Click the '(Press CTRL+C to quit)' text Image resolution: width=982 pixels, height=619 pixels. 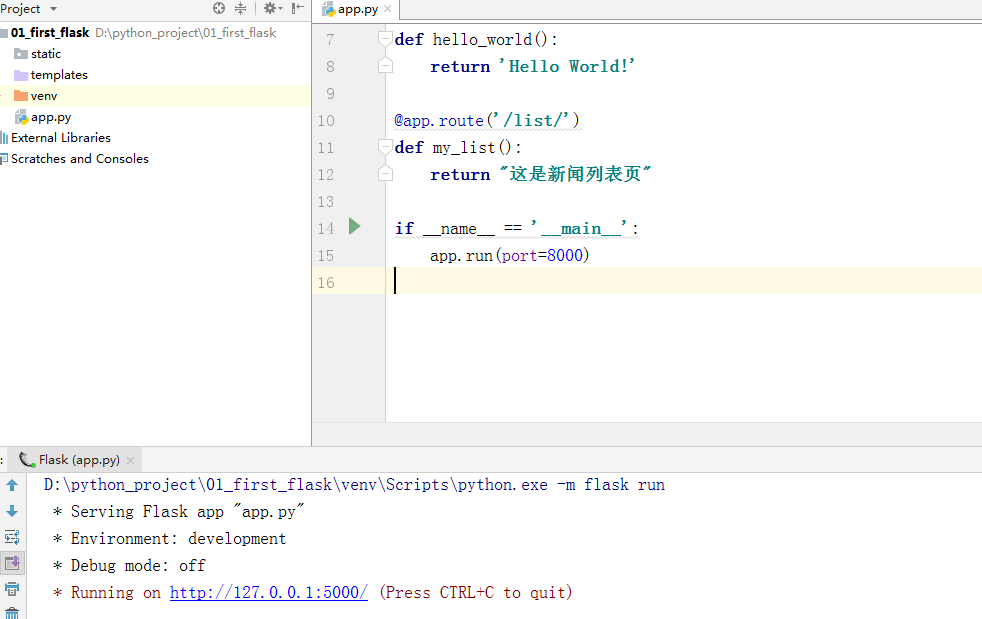click(476, 593)
